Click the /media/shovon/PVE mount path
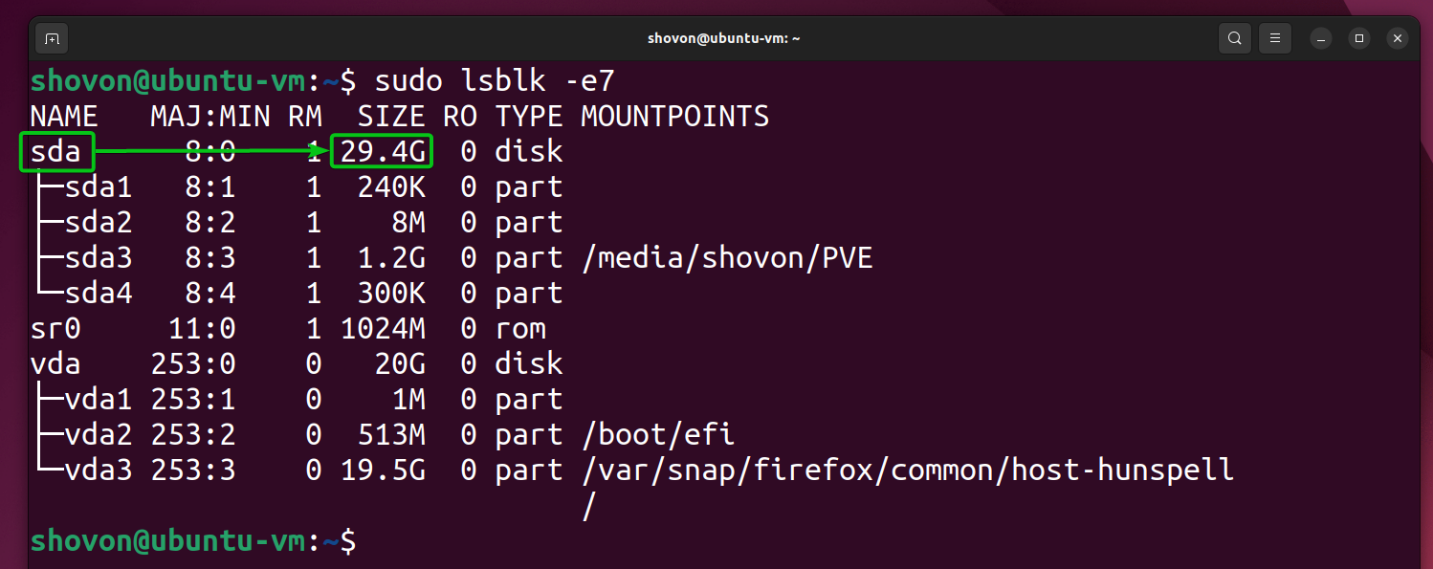 click(727, 258)
